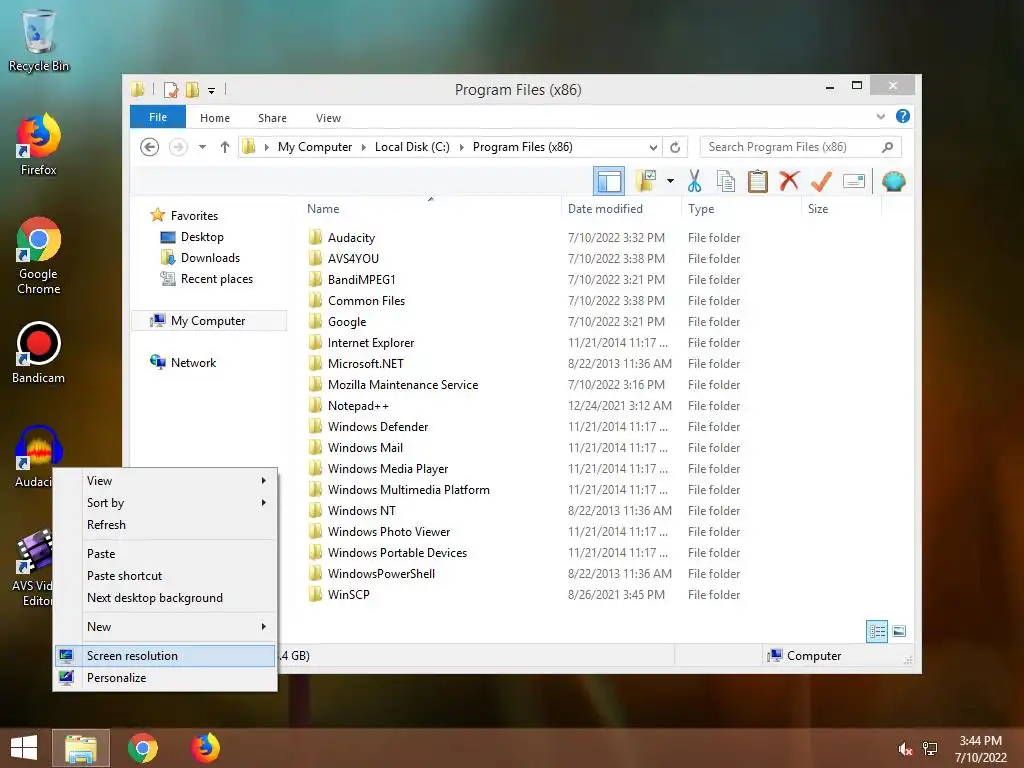Click the Rename toolbar icon
This screenshot has height=768, width=1024.
click(854, 181)
